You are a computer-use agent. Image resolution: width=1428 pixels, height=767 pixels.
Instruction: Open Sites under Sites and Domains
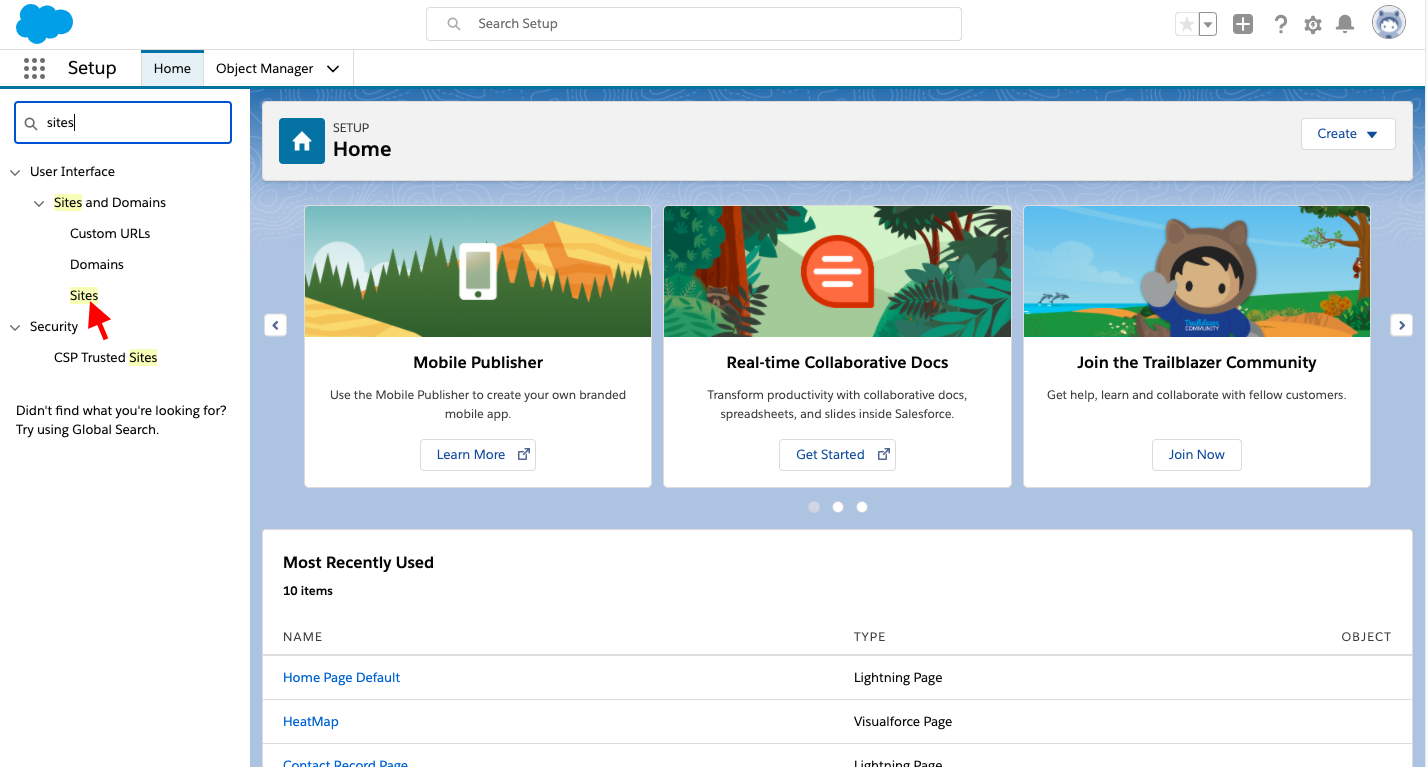click(84, 296)
